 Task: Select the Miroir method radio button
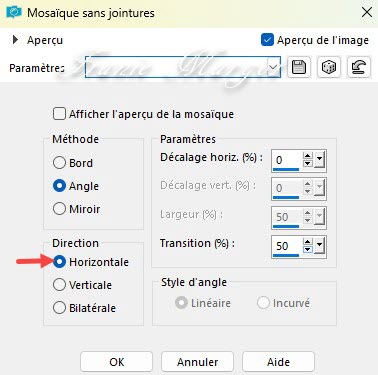[59, 209]
